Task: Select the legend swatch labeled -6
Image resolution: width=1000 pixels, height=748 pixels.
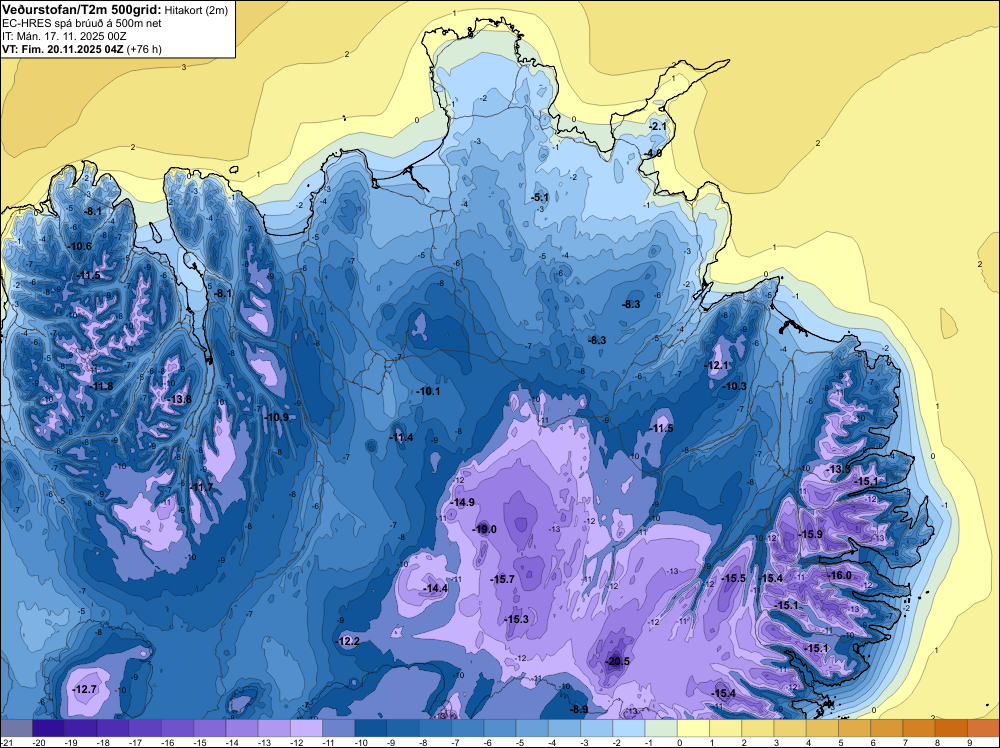Action: point(500,728)
